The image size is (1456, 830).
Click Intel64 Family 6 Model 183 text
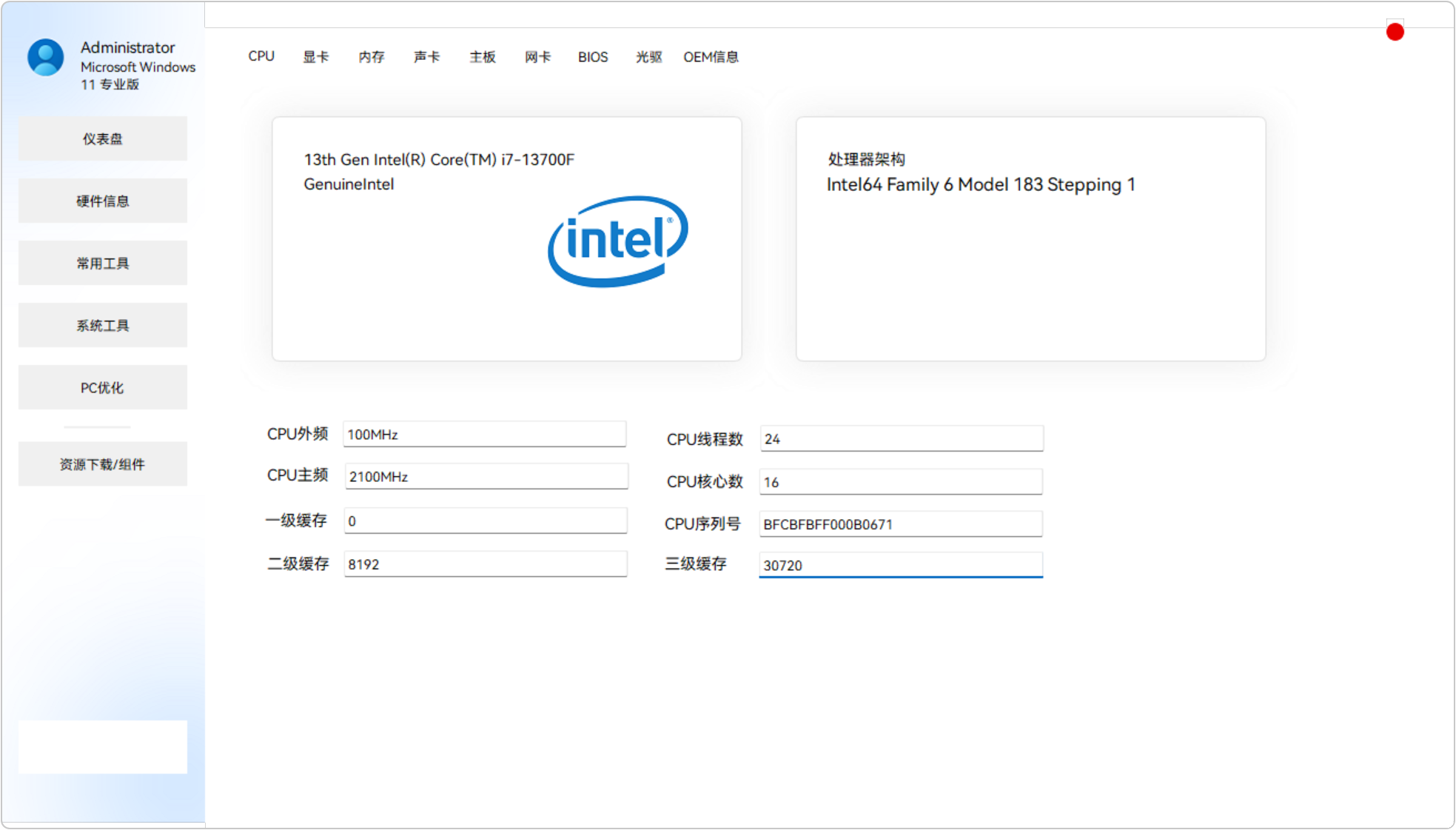tap(981, 184)
